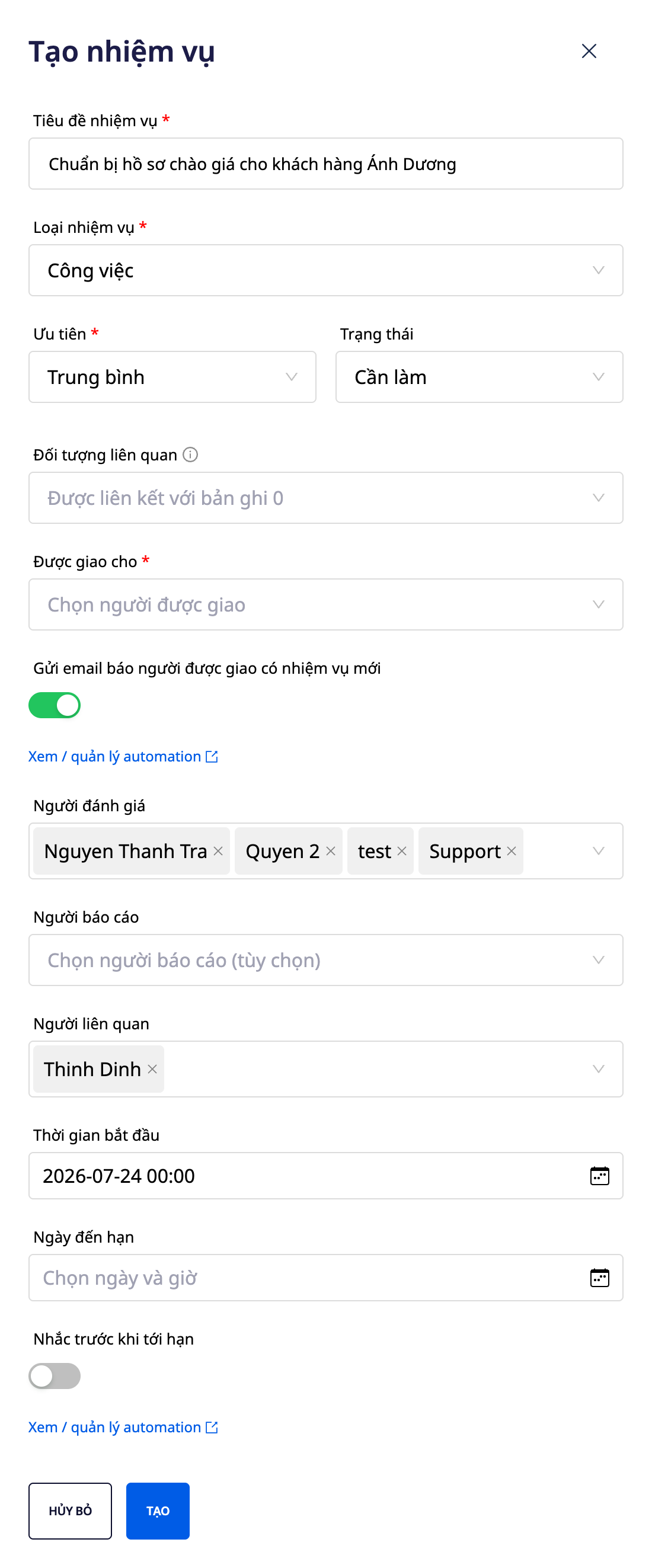
Task: Expand the Loại nhiệm vụ dropdown
Action: [325, 270]
